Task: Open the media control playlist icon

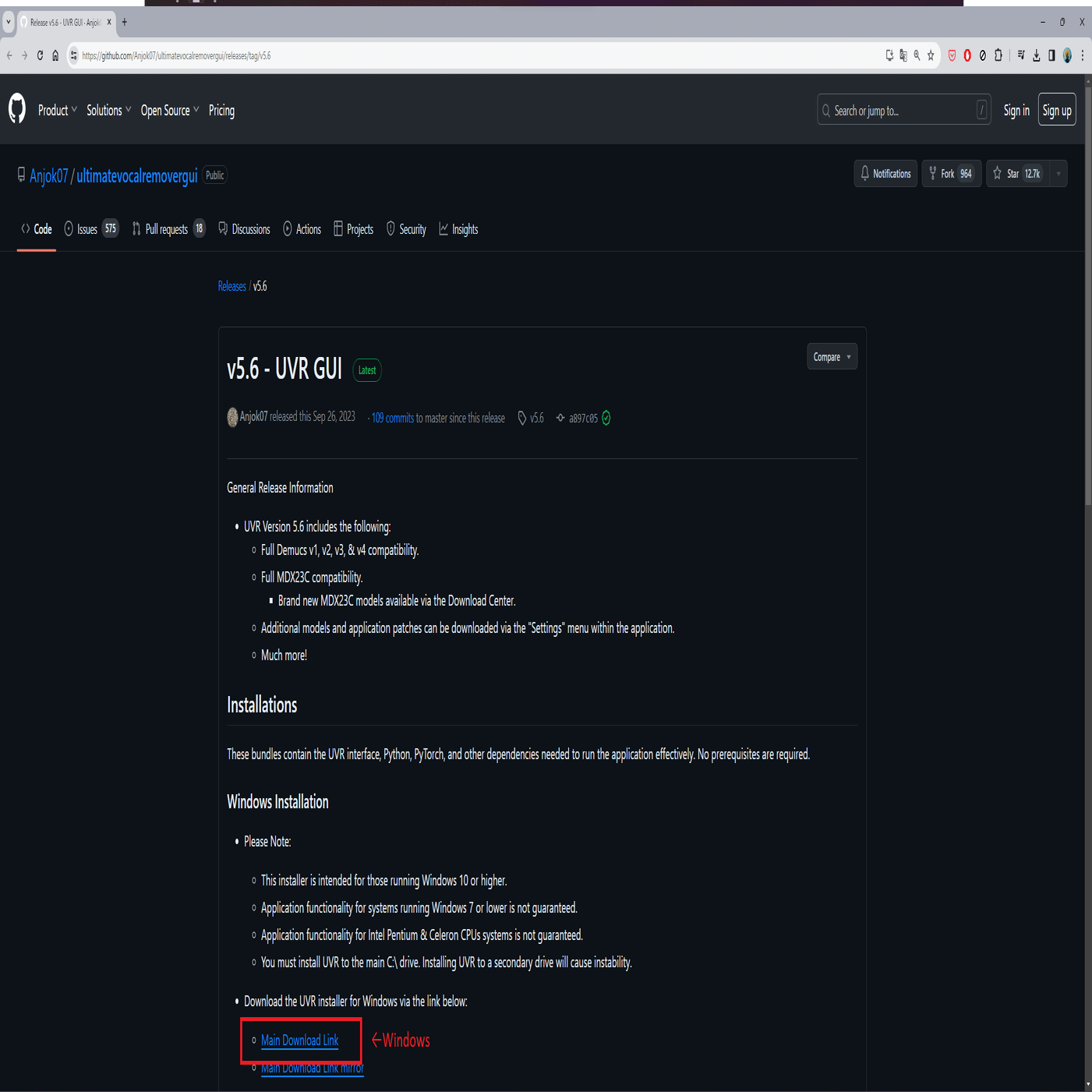Action: point(1021,55)
